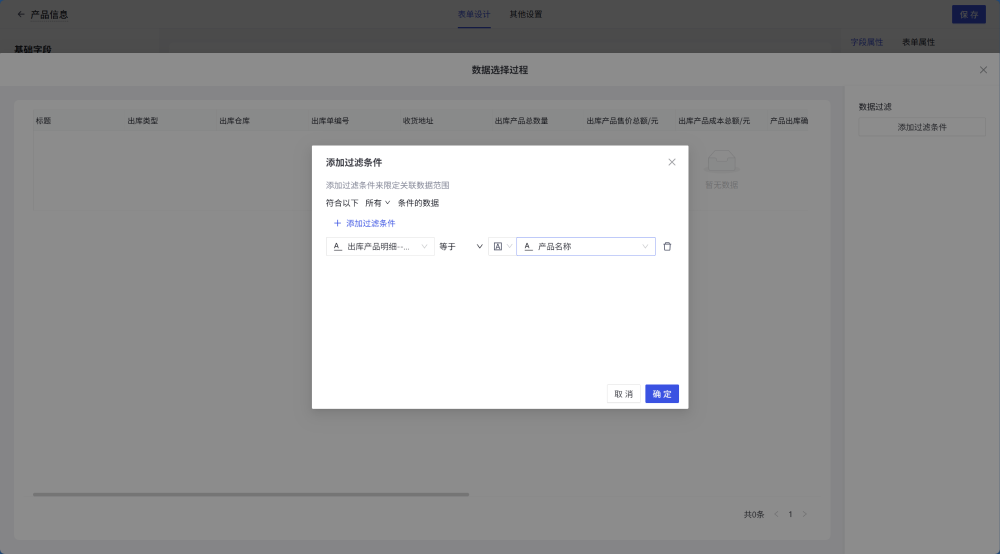Open the 产品名称 value dropdown
This screenshot has height=554, width=1000.
(585, 246)
